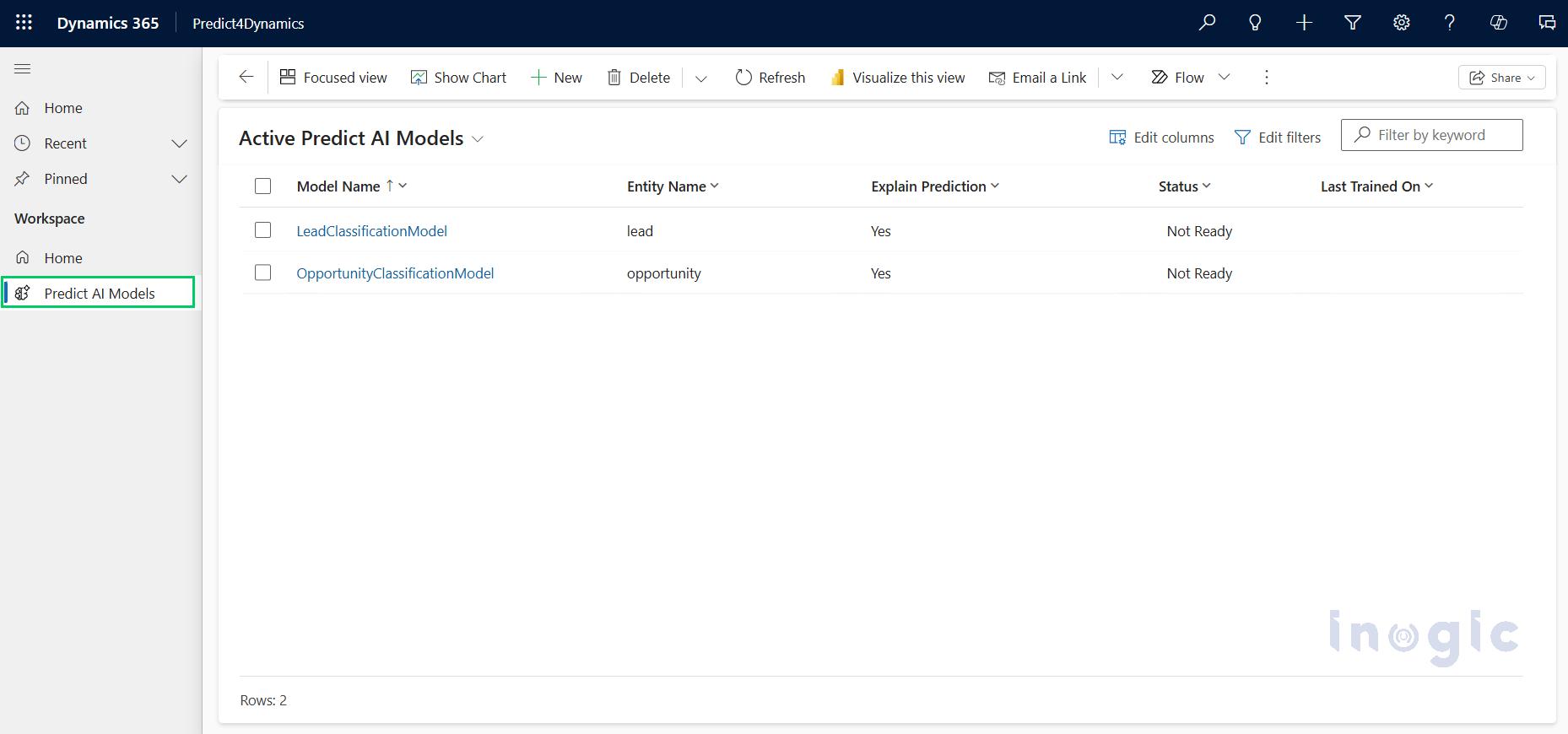Check the OpportunityClassificationModel row checkbox
Image resolution: width=1568 pixels, height=734 pixels.
(x=262, y=273)
